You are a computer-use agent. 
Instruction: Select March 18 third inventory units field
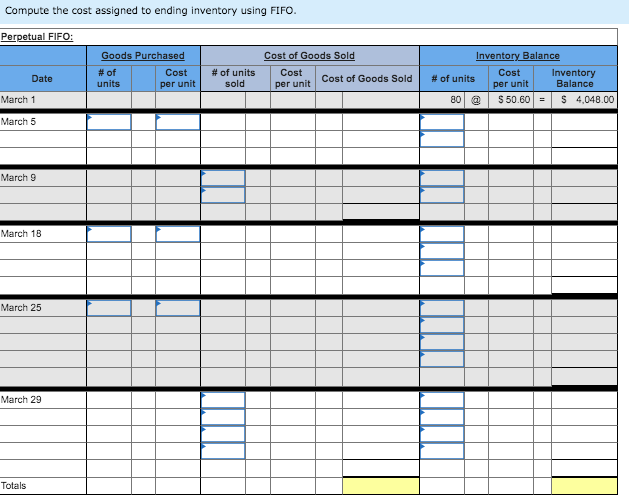click(x=442, y=268)
